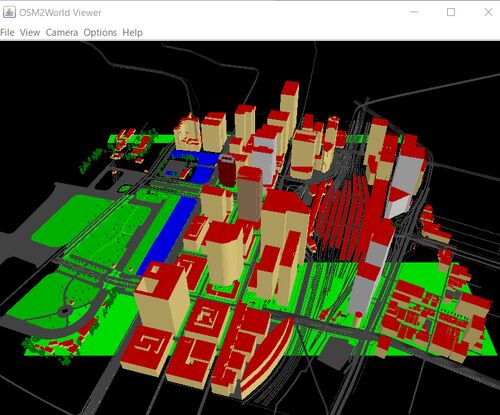This screenshot has height=415, width=500.
Task: Open the File menu
Action: 7,32
